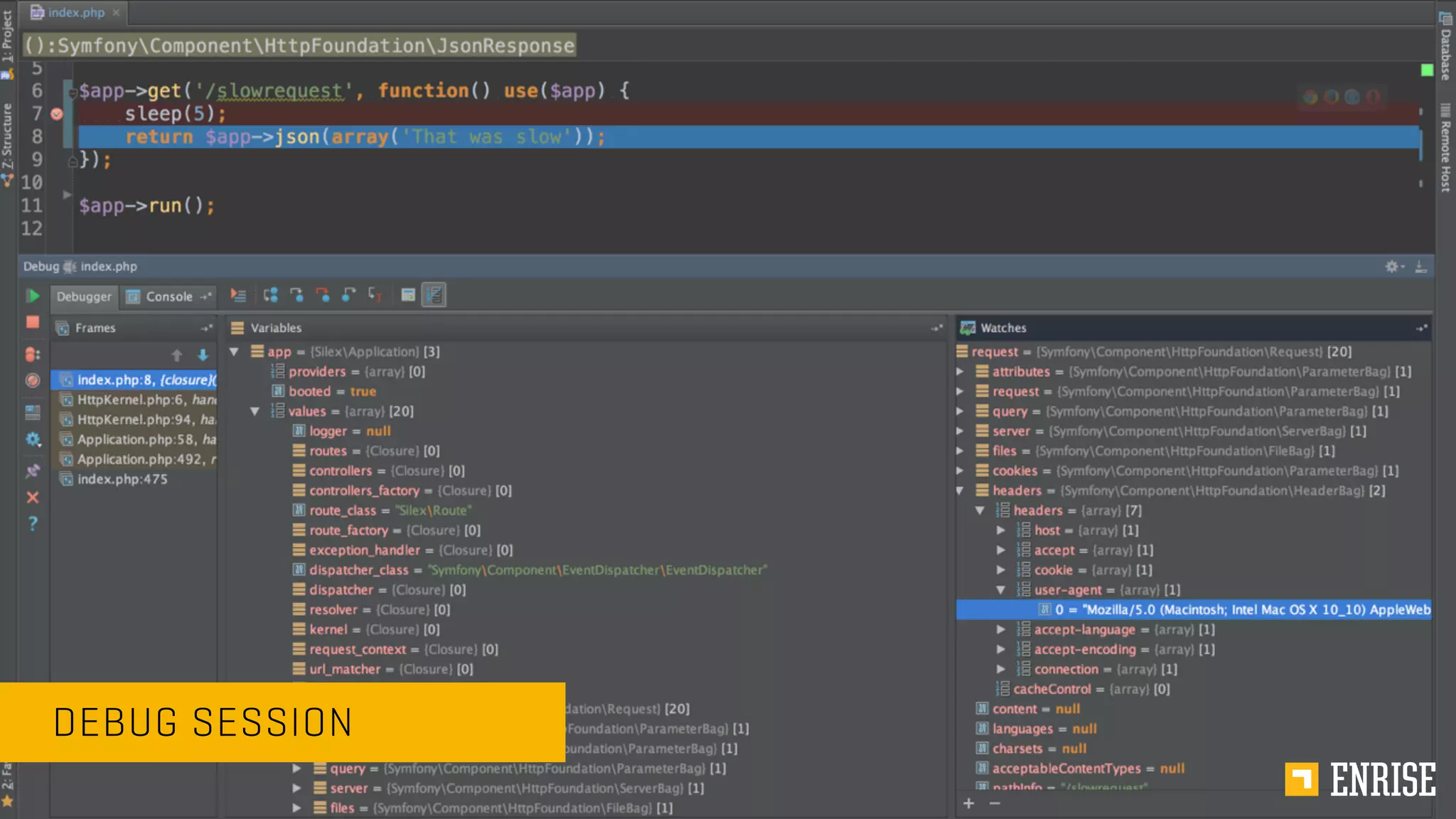Viewport: 1456px width, 819px height.
Task: Open View Breakpoints icon
Action: (33, 354)
